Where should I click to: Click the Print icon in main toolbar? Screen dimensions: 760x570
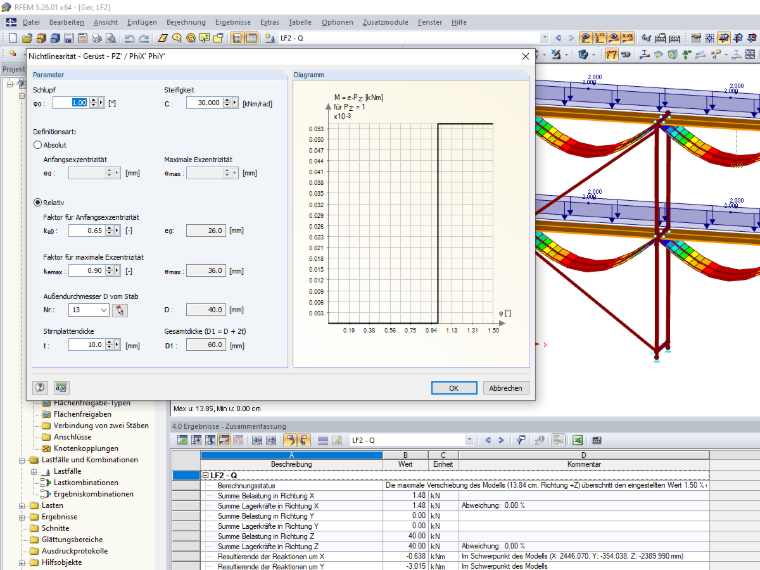(97, 38)
